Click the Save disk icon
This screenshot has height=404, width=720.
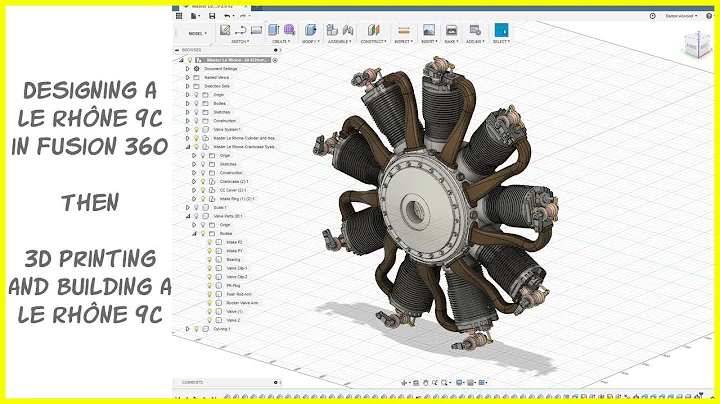(212, 16)
